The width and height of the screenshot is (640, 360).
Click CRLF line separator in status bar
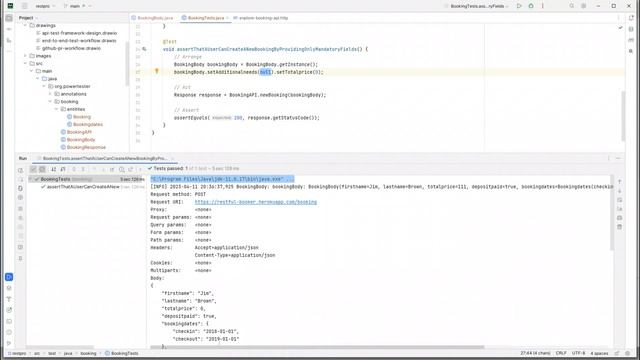[561, 353]
